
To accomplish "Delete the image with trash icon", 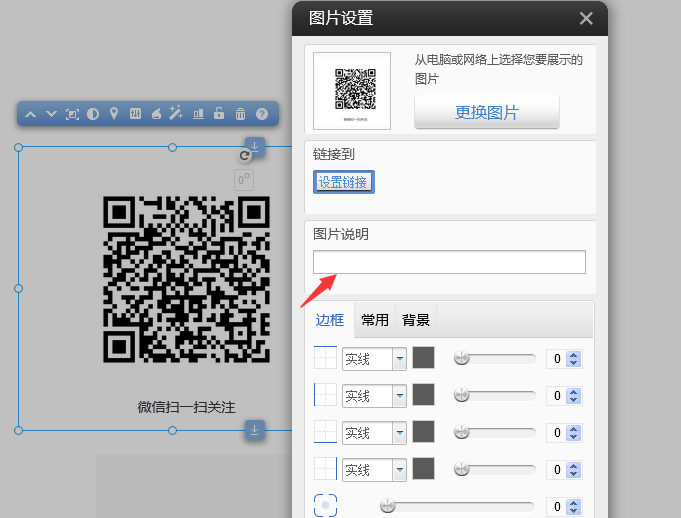I will (240, 114).
